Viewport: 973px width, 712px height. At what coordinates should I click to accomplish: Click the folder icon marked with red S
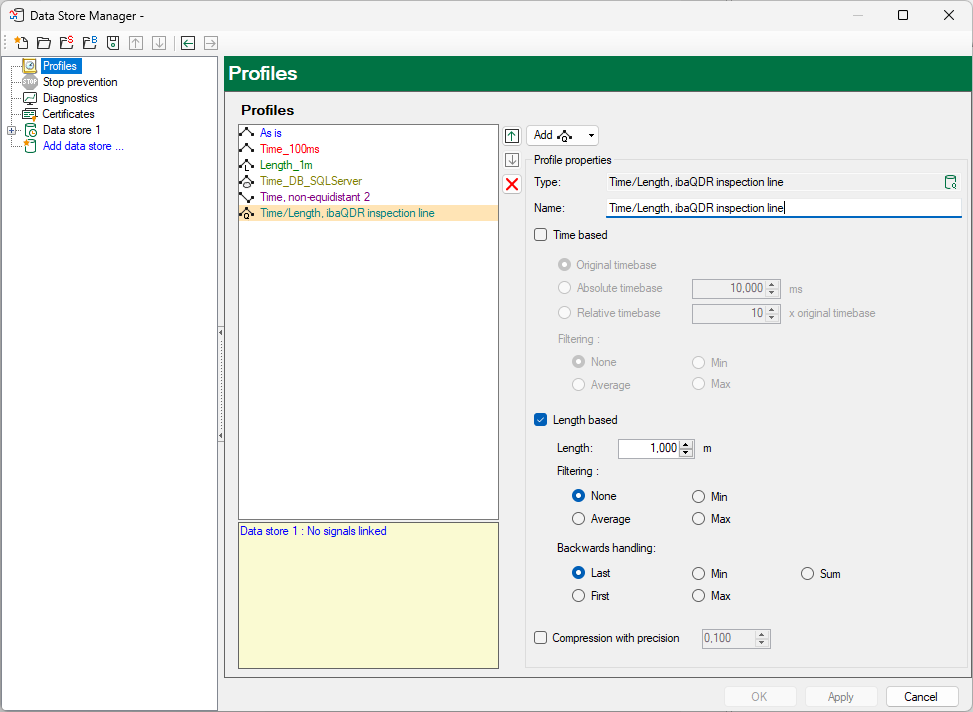(x=66, y=43)
